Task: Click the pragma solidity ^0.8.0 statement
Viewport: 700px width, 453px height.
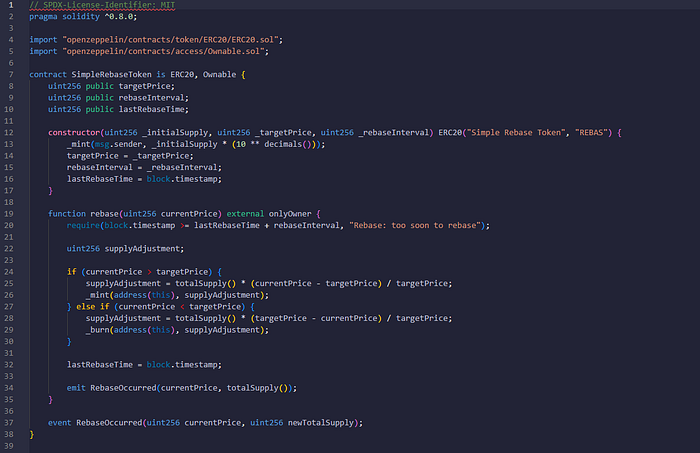Action: click(83, 17)
